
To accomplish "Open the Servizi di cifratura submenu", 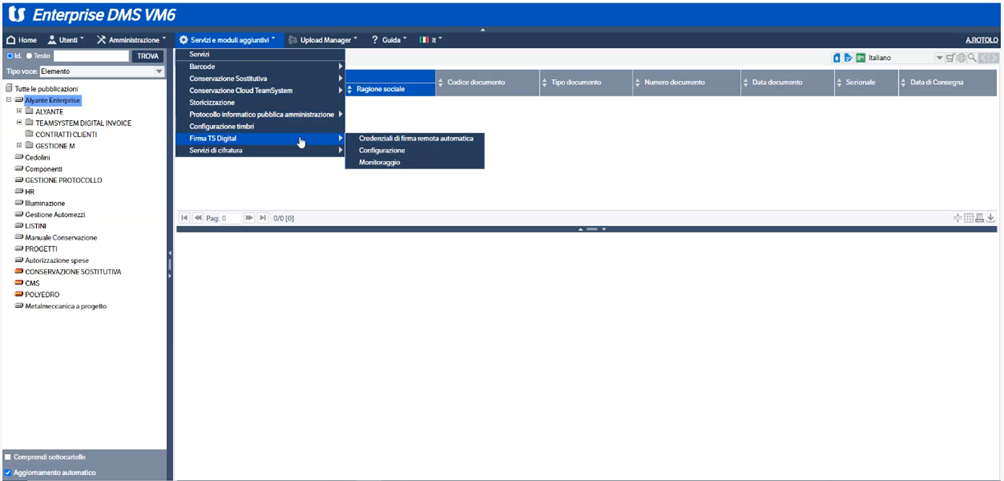I will [x=261, y=151].
